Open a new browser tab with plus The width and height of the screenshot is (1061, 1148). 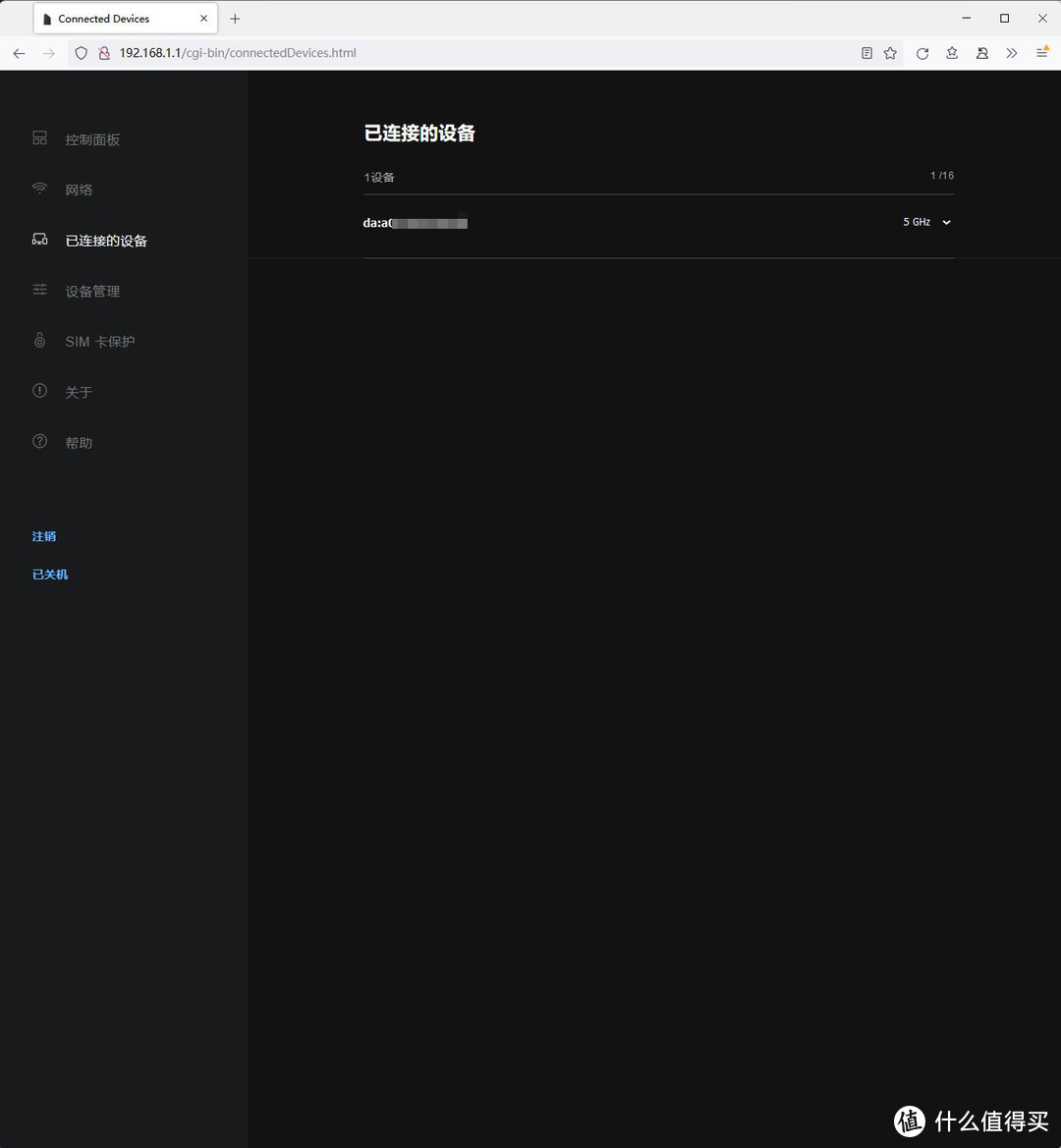[235, 19]
